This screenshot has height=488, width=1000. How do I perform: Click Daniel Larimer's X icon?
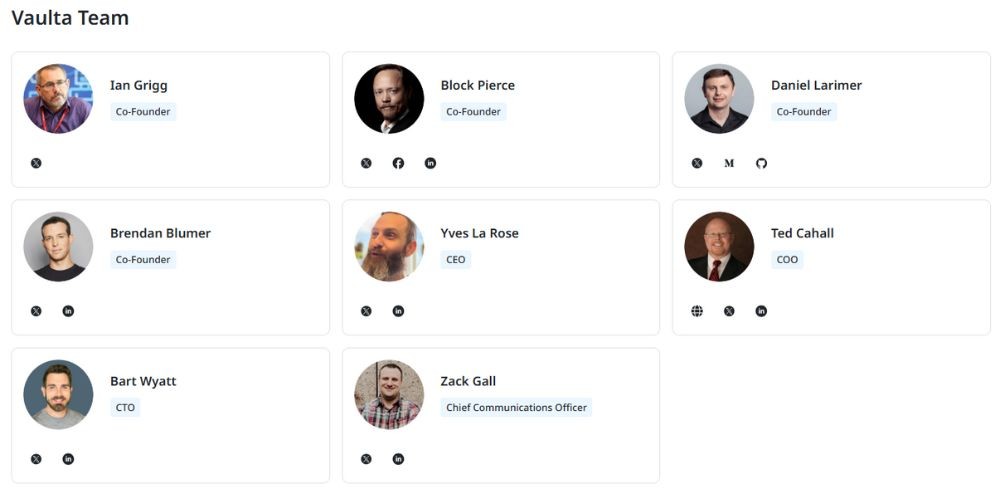697,163
